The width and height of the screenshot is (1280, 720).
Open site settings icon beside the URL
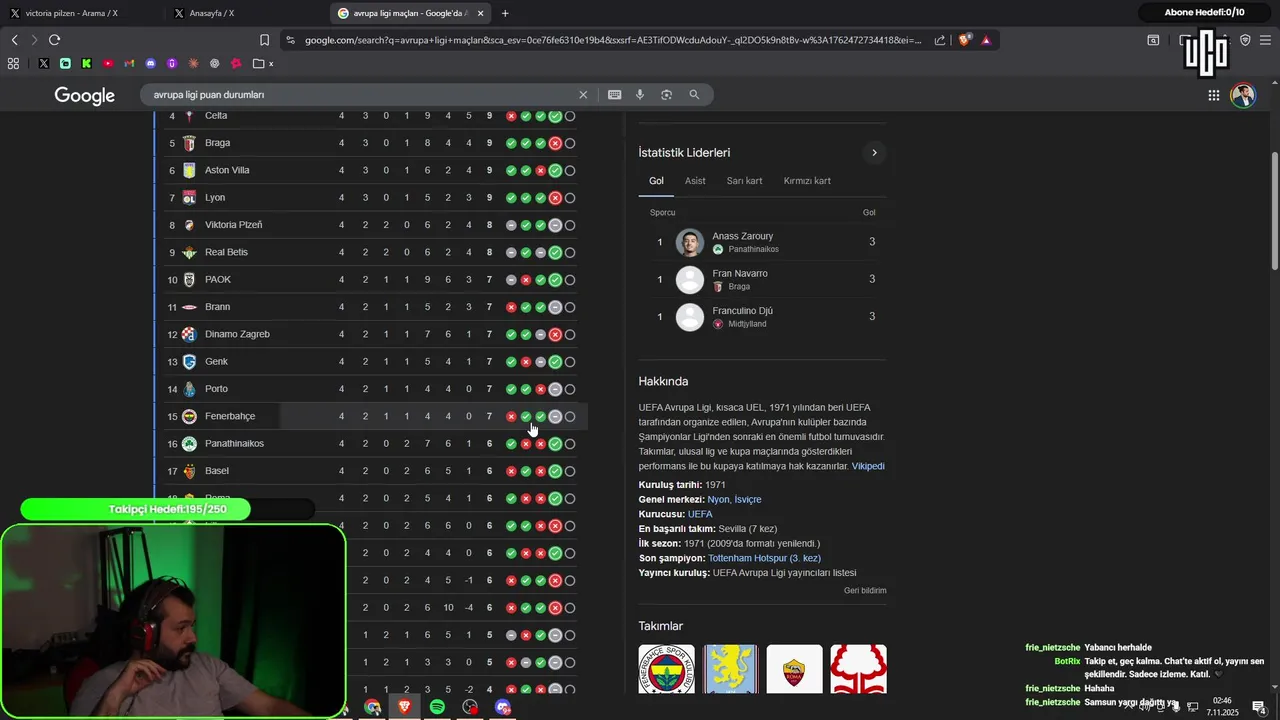pyautogui.click(x=290, y=40)
